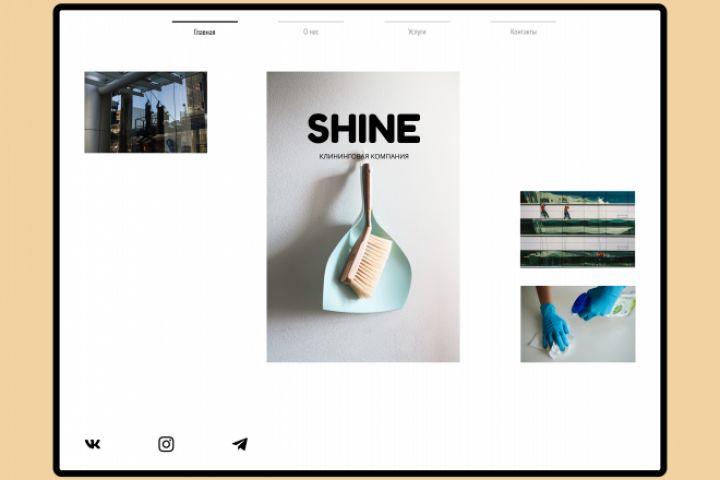Open the О нас tab
The width and height of the screenshot is (720, 480).
pyautogui.click(x=310, y=32)
